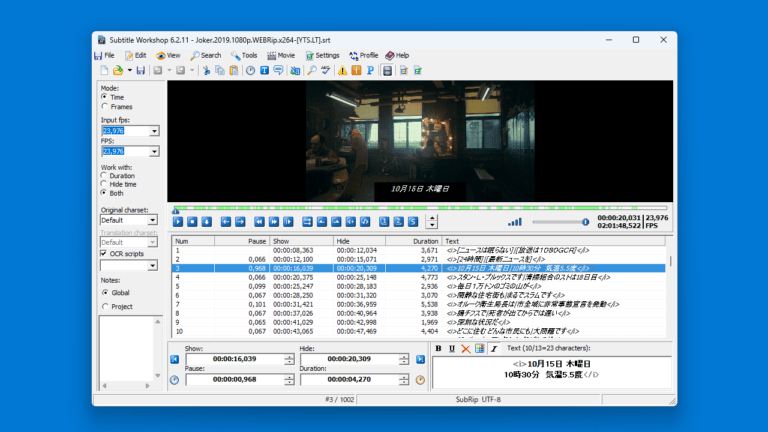This screenshot has width=768, height=432.
Task: Choose Work with Both radio button
Action: click(x=104, y=193)
